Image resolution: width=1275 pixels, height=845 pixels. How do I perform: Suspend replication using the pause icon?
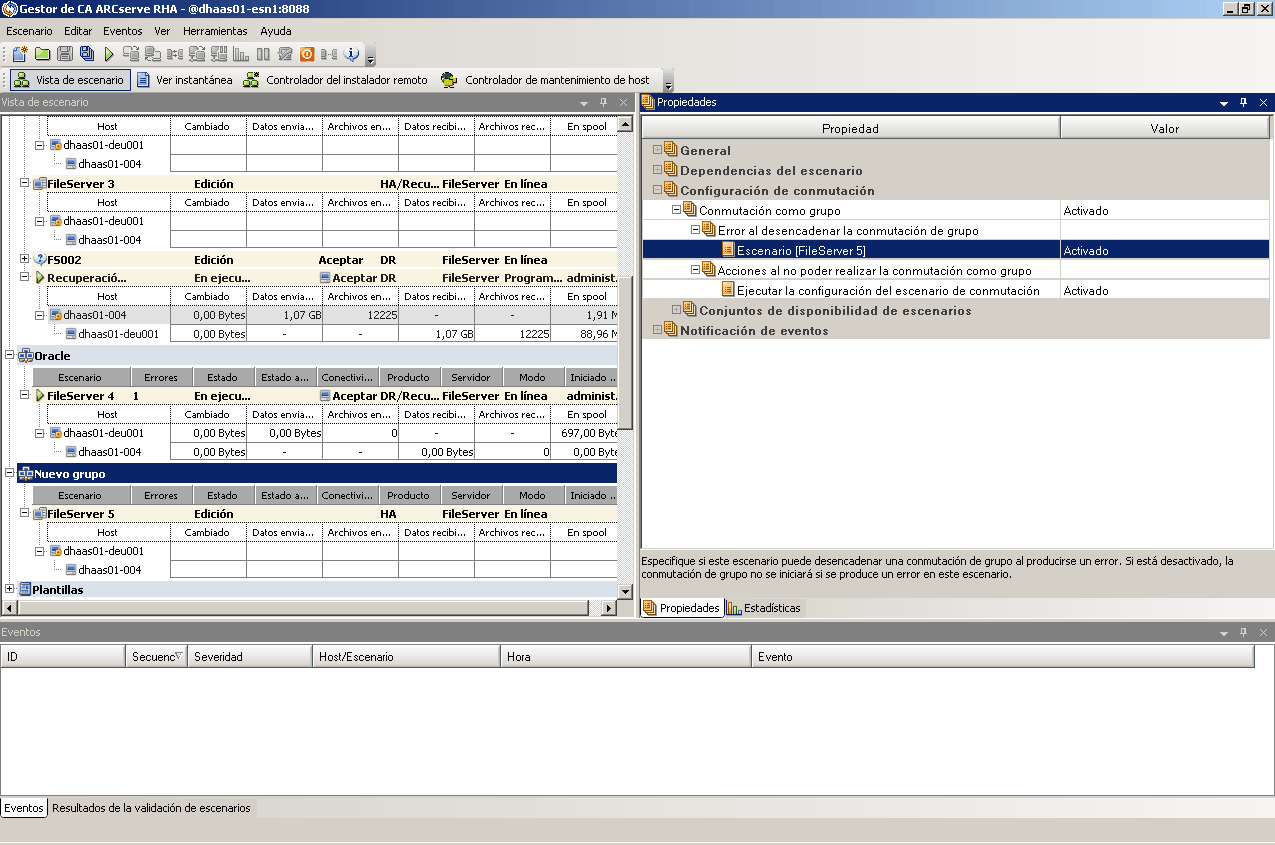pyautogui.click(x=262, y=54)
